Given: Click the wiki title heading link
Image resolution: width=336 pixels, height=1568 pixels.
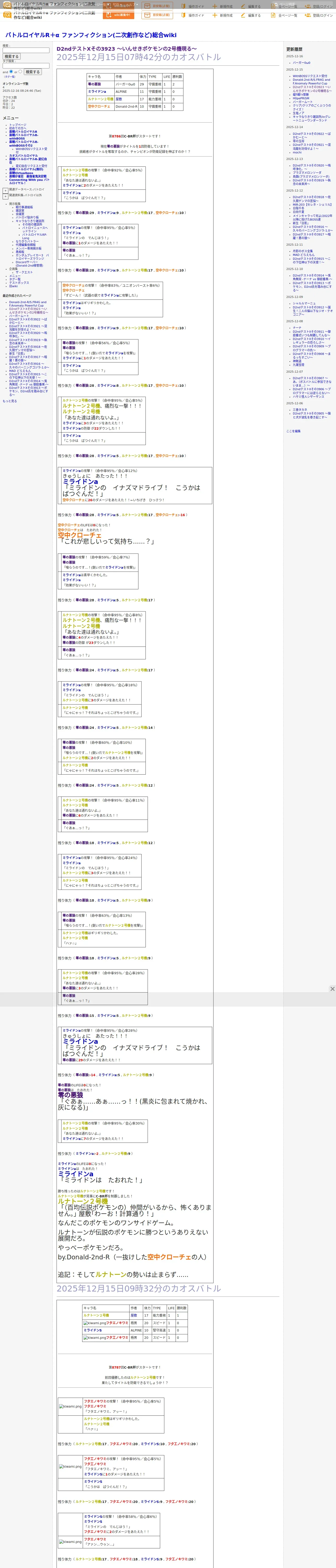Looking at the screenshot, I should tap(91, 35).
